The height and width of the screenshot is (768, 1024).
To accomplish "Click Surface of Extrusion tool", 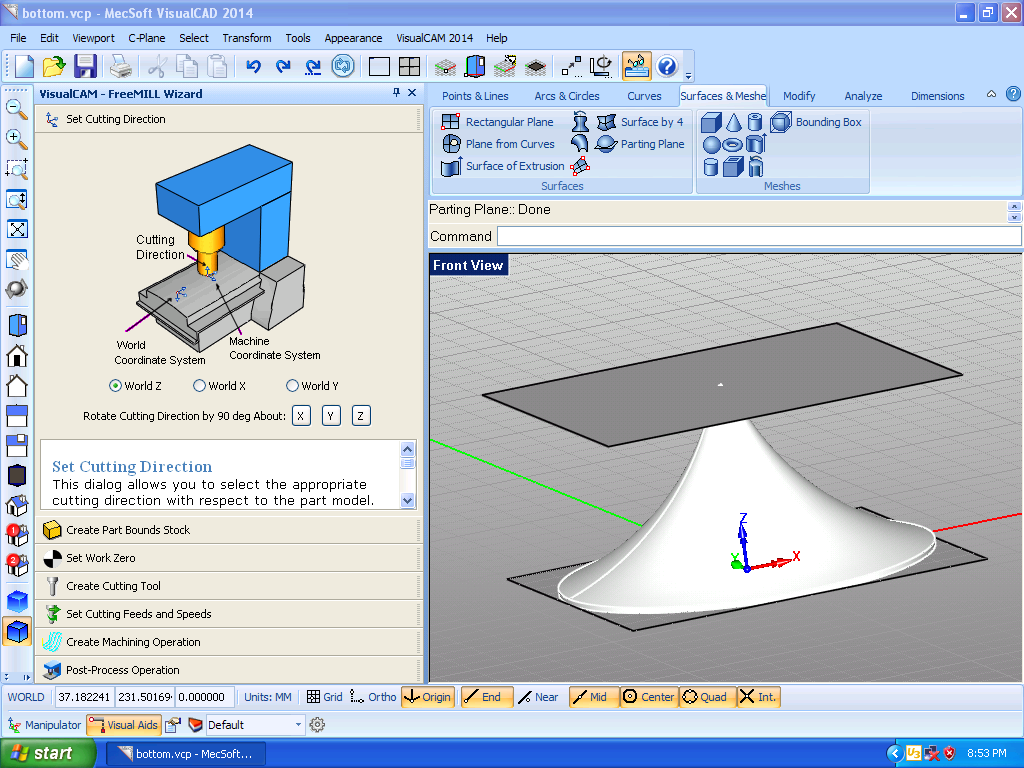I will click(x=503, y=166).
